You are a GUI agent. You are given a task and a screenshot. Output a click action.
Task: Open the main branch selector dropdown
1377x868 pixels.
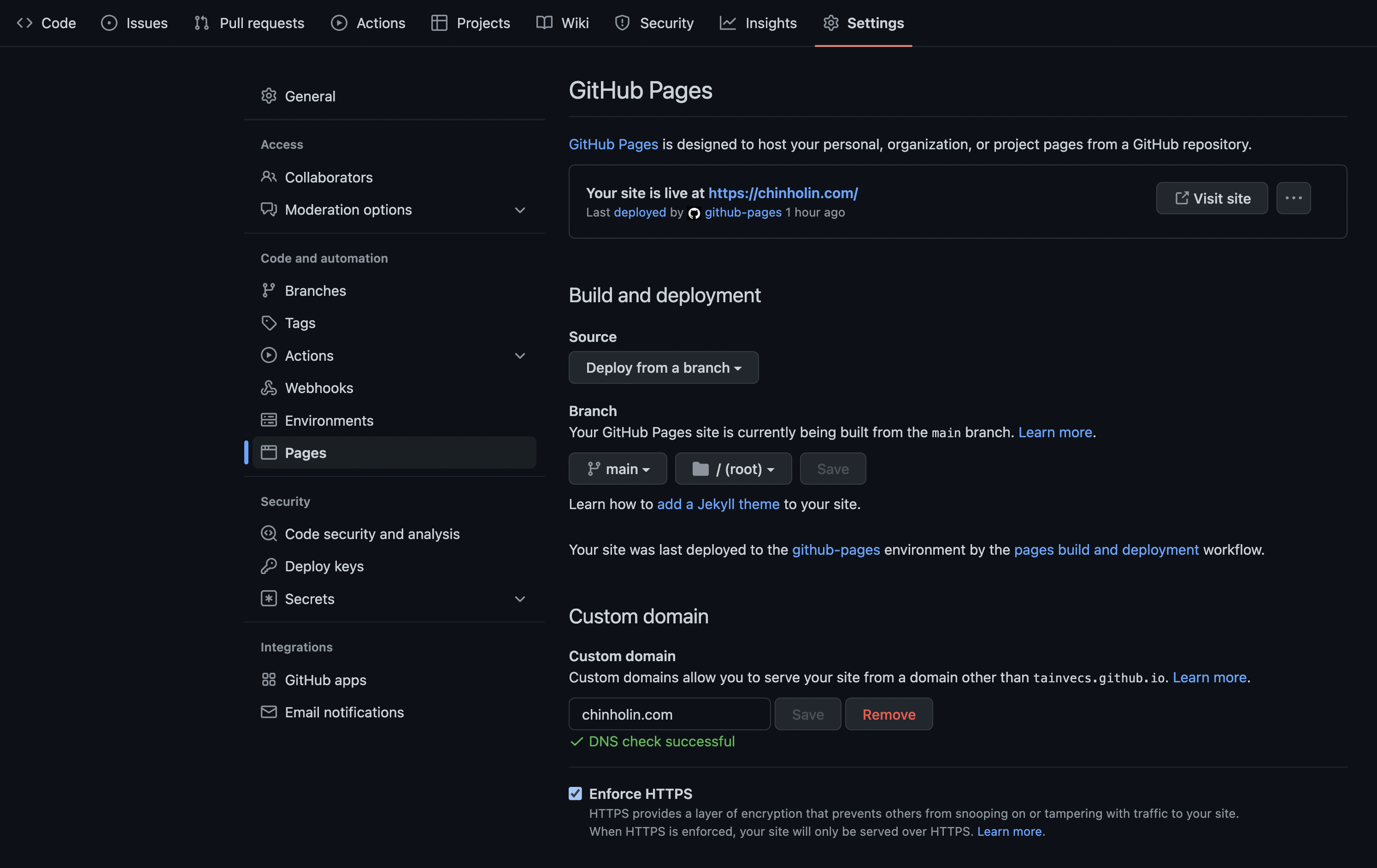[618, 469]
